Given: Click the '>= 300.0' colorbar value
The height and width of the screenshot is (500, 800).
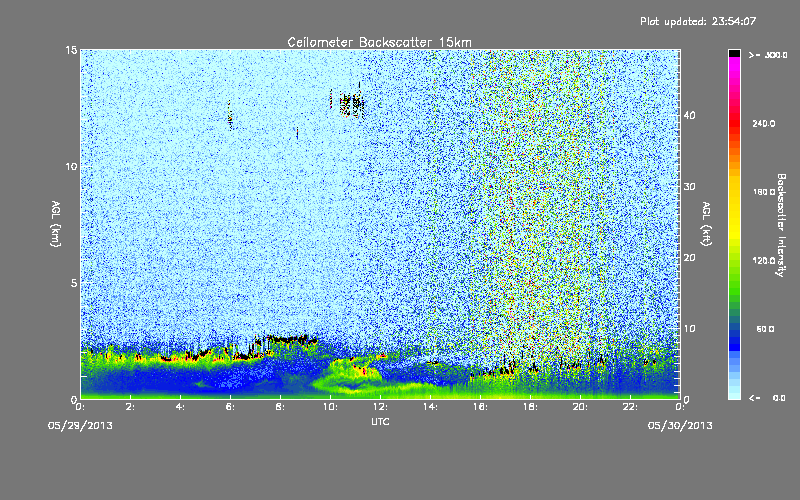Looking at the screenshot, I should pyautogui.click(x=768, y=55).
